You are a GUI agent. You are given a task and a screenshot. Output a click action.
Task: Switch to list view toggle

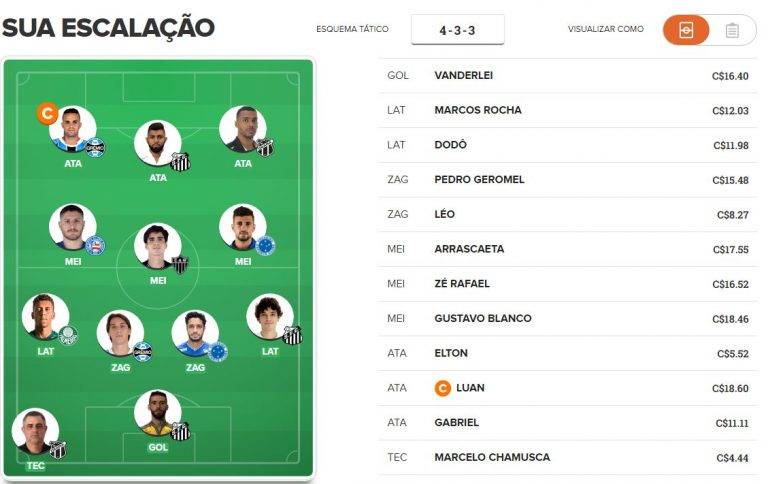732,30
